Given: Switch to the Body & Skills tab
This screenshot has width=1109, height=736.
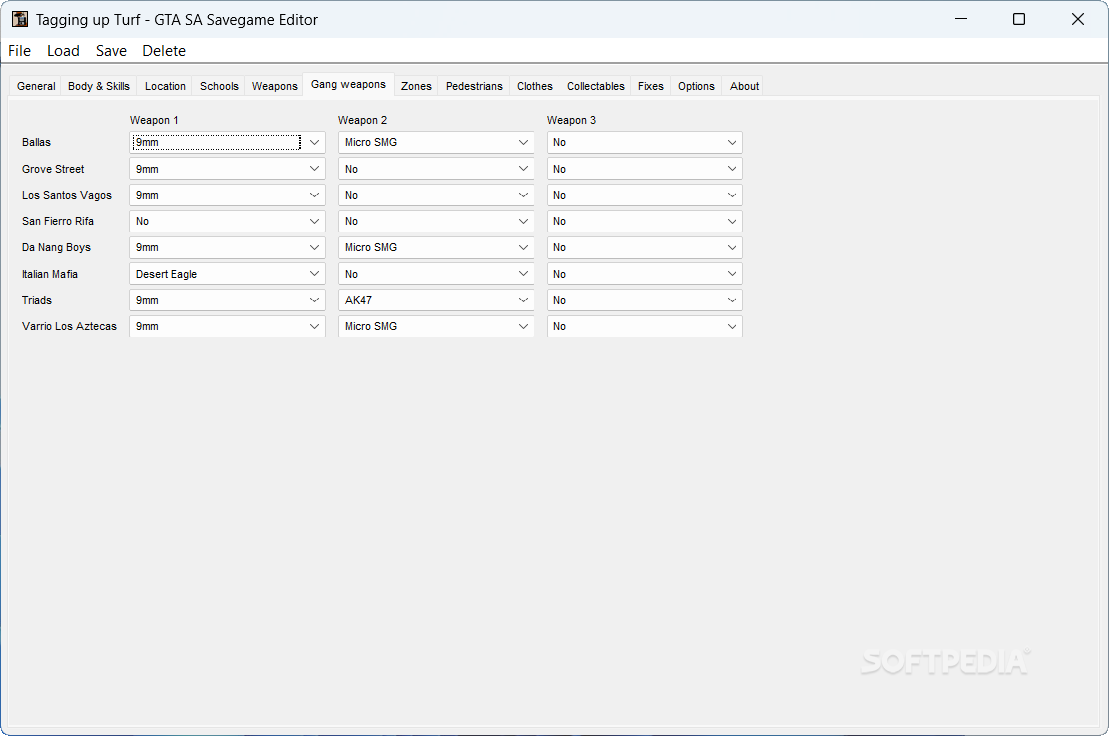Looking at the screenshot, I should coord(99,86).
